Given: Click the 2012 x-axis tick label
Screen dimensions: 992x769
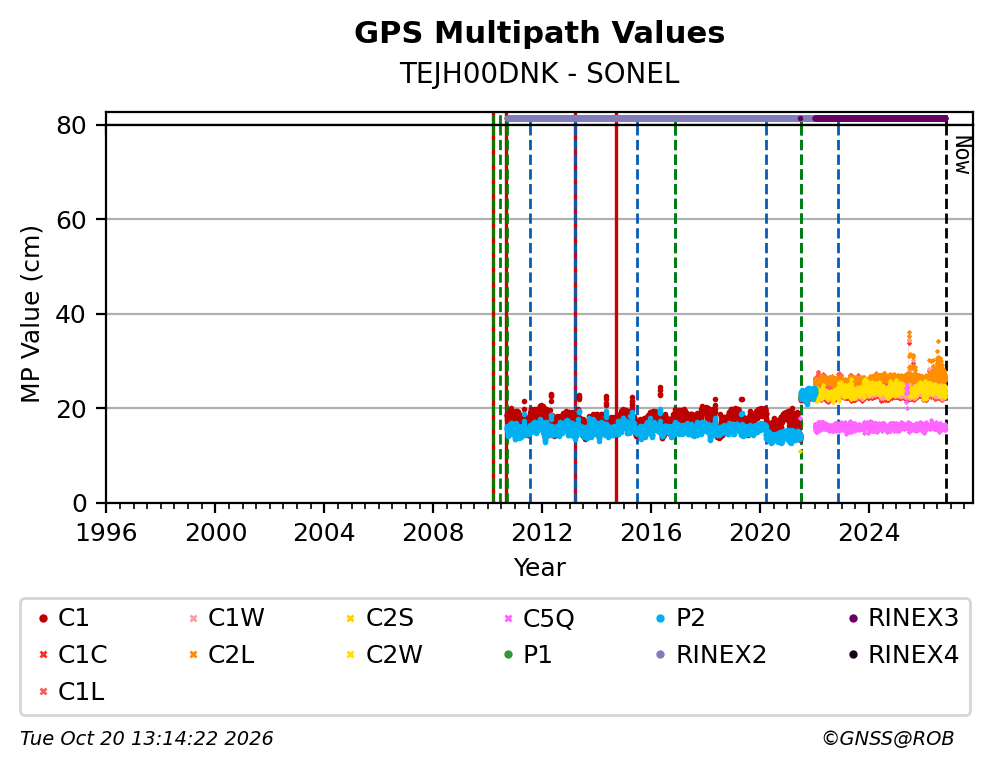Looking at the screenshot, I should [542, 533].
